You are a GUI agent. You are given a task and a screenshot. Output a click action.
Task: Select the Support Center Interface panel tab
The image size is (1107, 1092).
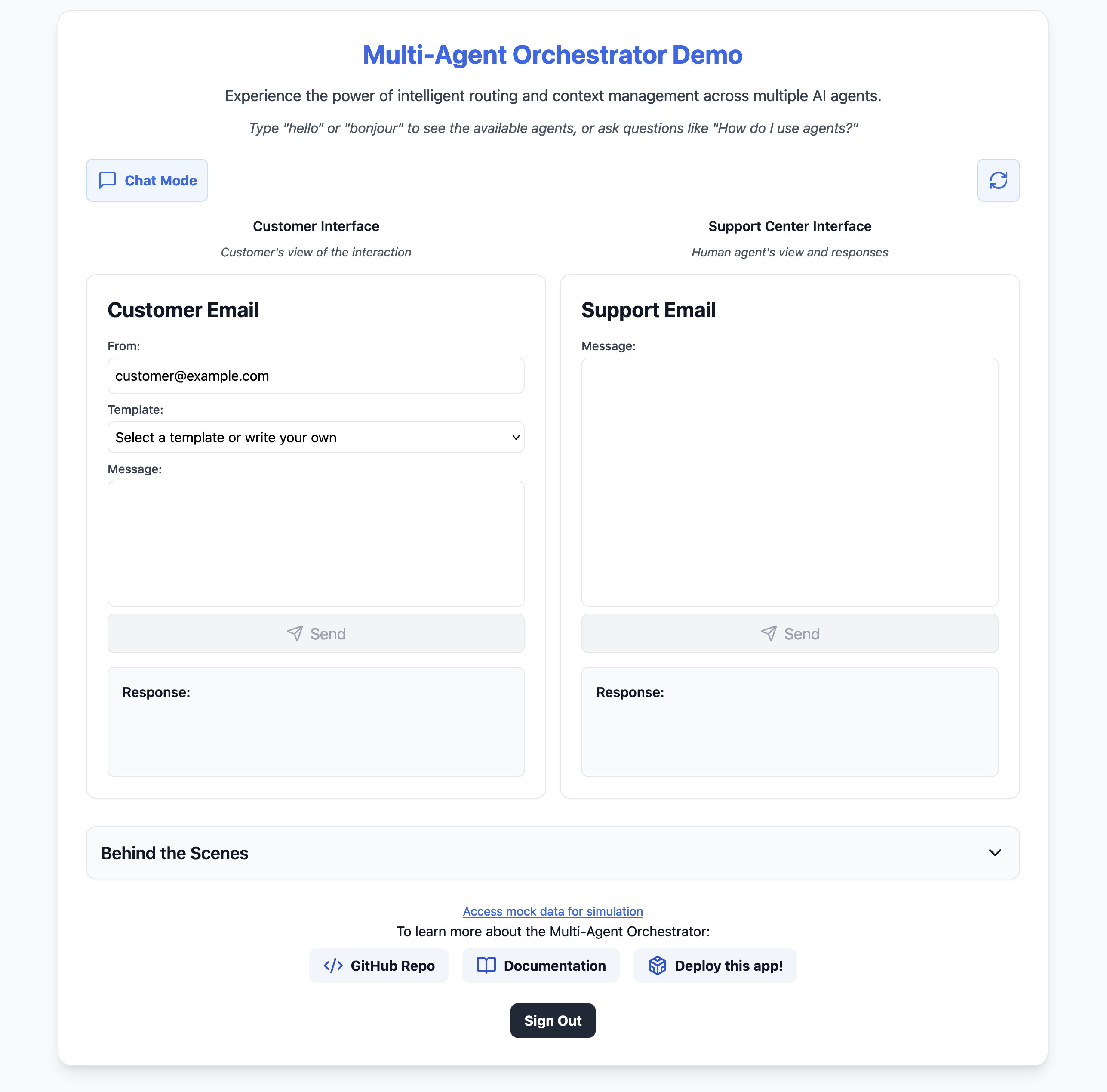point(789,226)
